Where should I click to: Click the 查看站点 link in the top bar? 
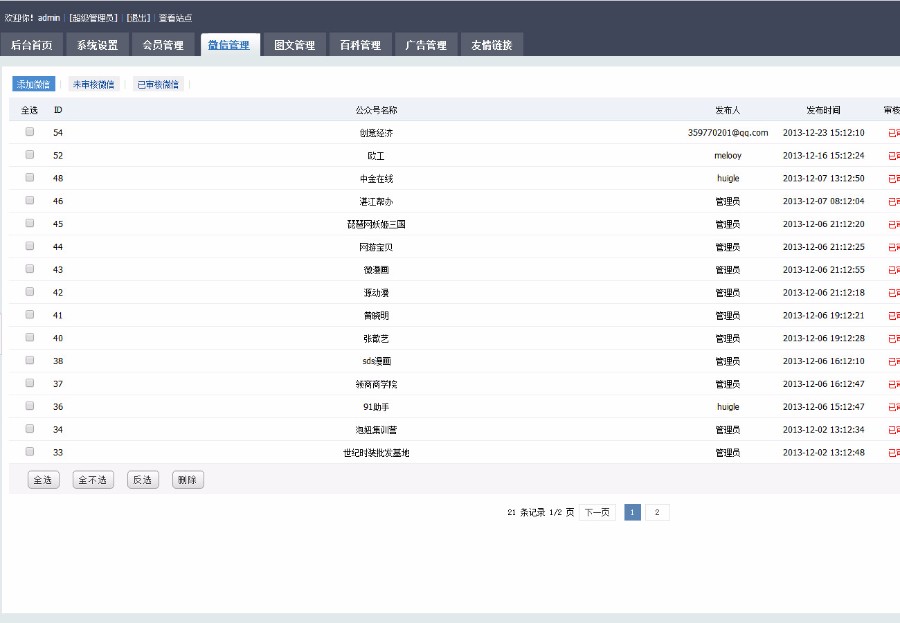coord(176,16)
